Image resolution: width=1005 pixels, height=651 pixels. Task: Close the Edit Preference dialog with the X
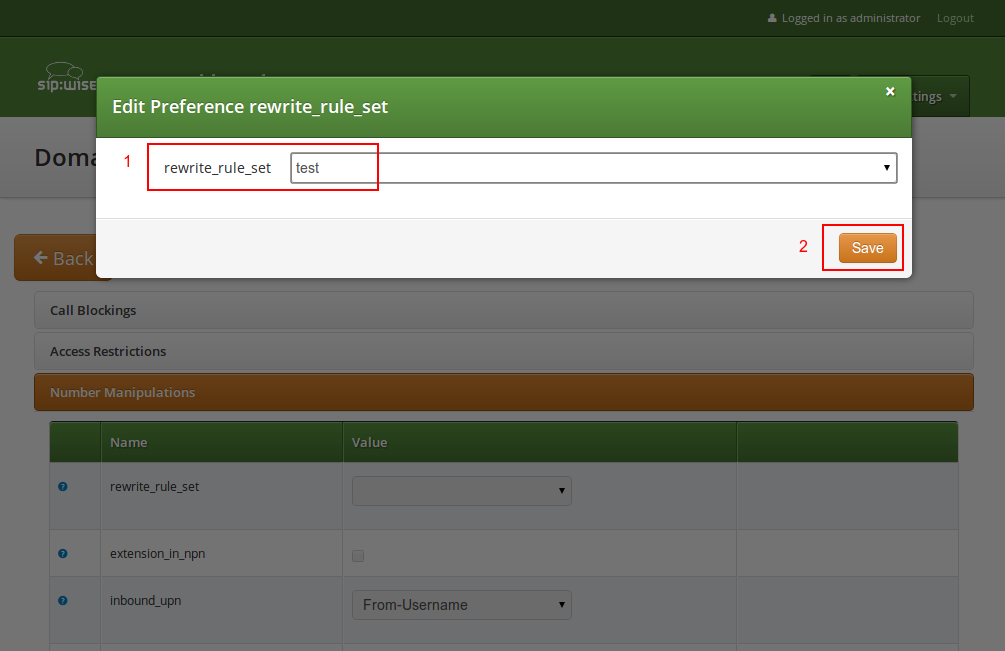890,91
